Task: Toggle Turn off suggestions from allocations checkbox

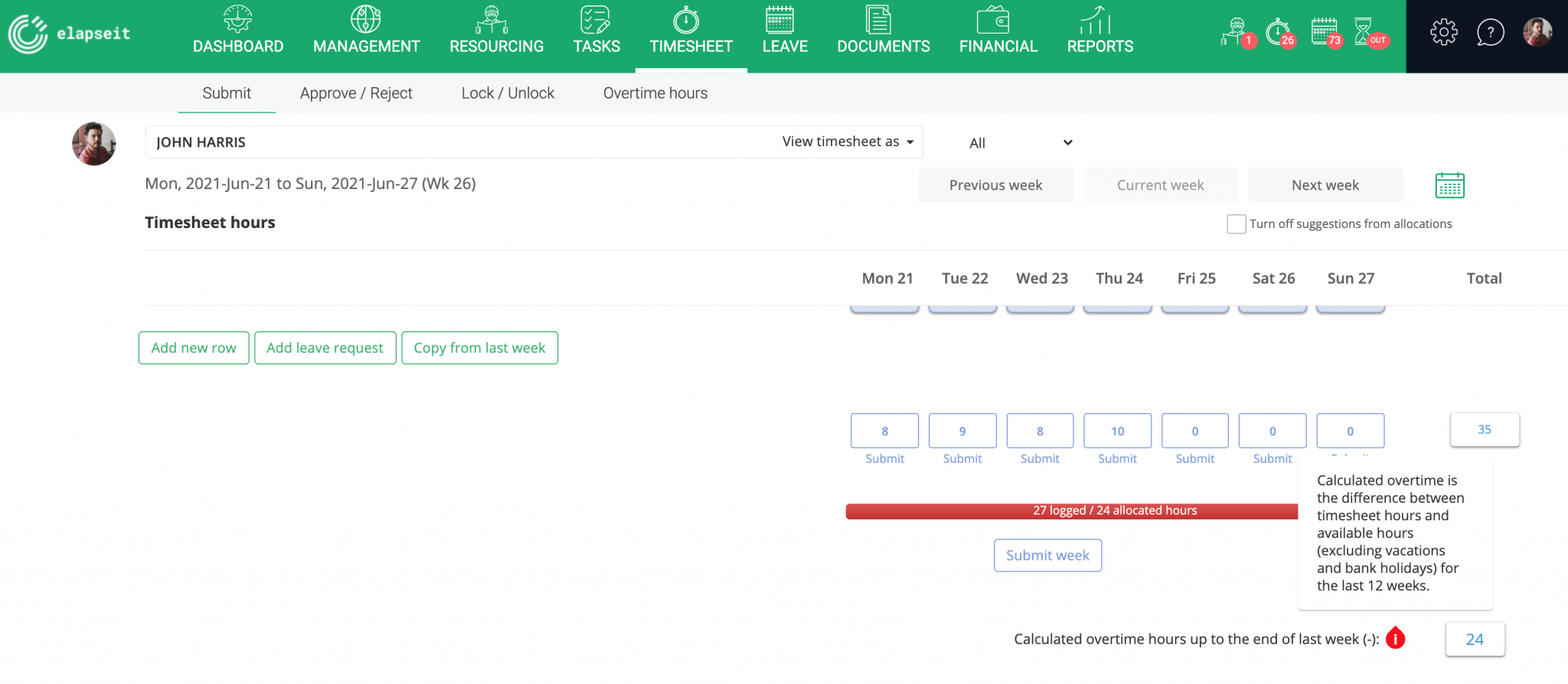Action: coord(1236,224)
